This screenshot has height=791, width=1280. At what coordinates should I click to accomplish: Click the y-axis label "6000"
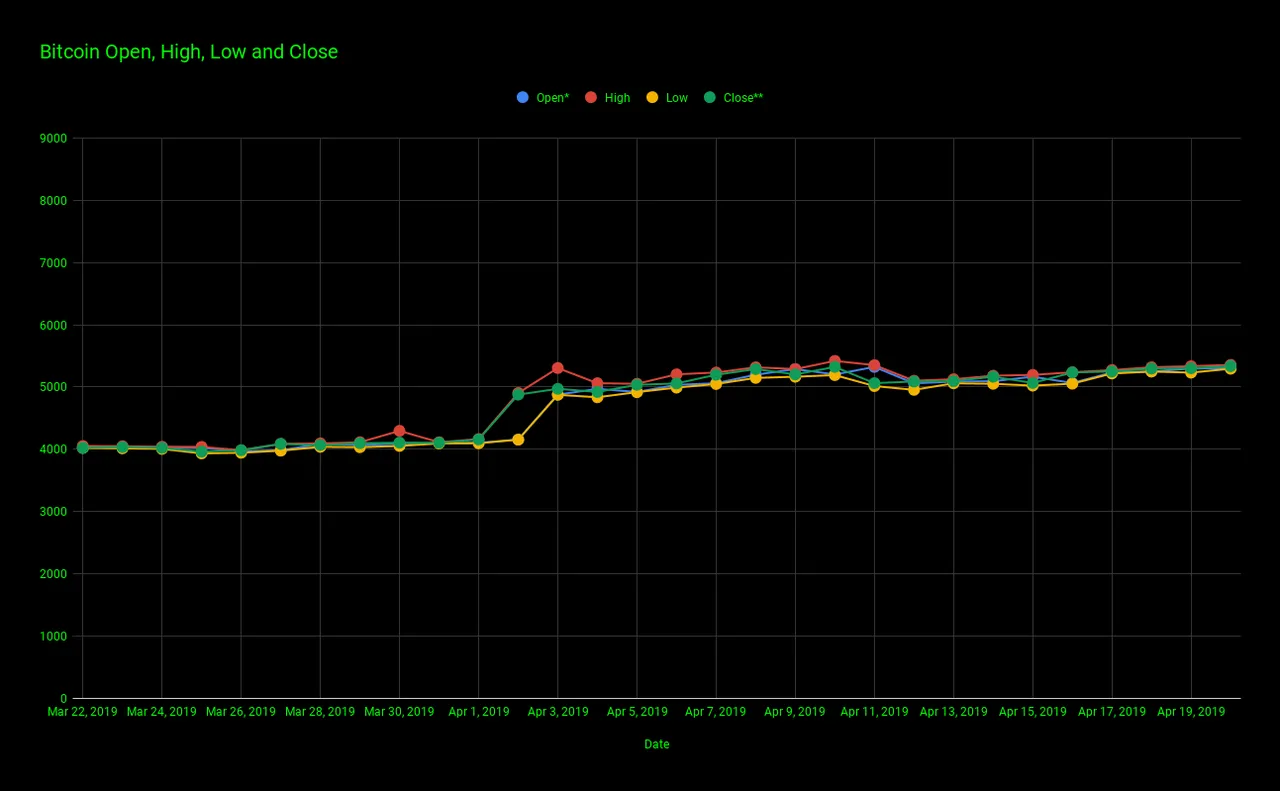pyautogui.click(x=55, y=326)
